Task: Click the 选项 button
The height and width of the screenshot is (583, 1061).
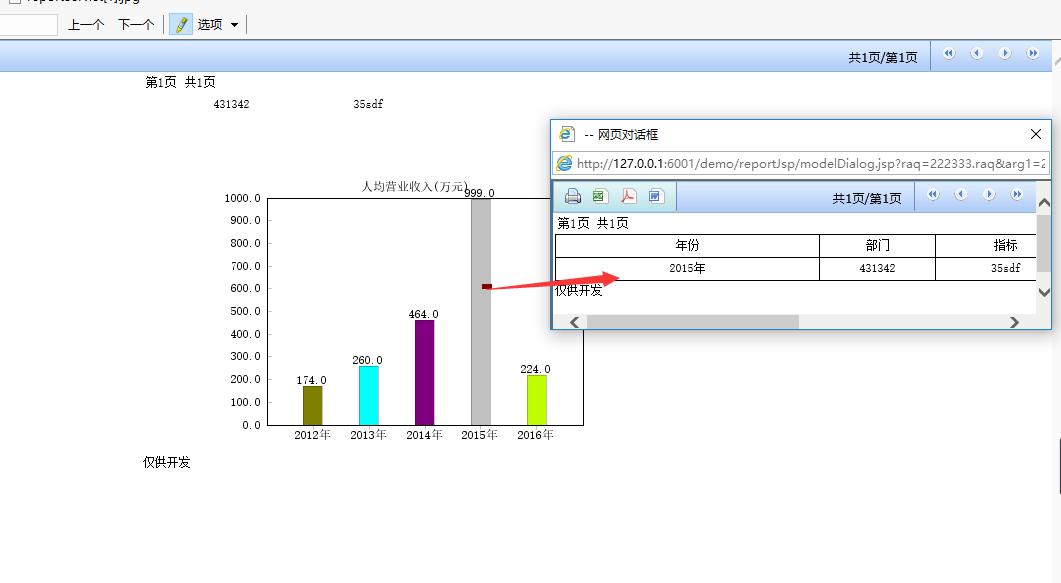Action: tap(210, 25)
